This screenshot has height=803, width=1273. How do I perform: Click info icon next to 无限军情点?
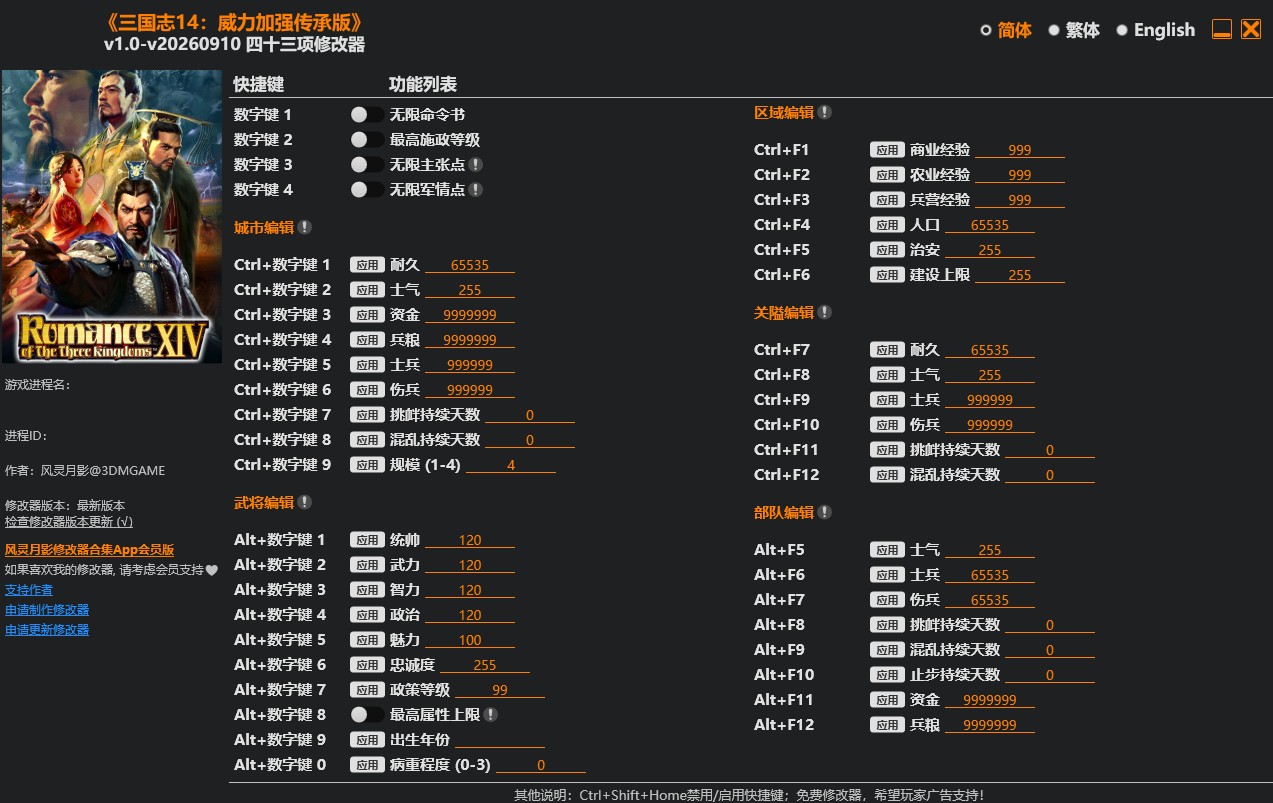pyautogui.click(x=476, y=189)
